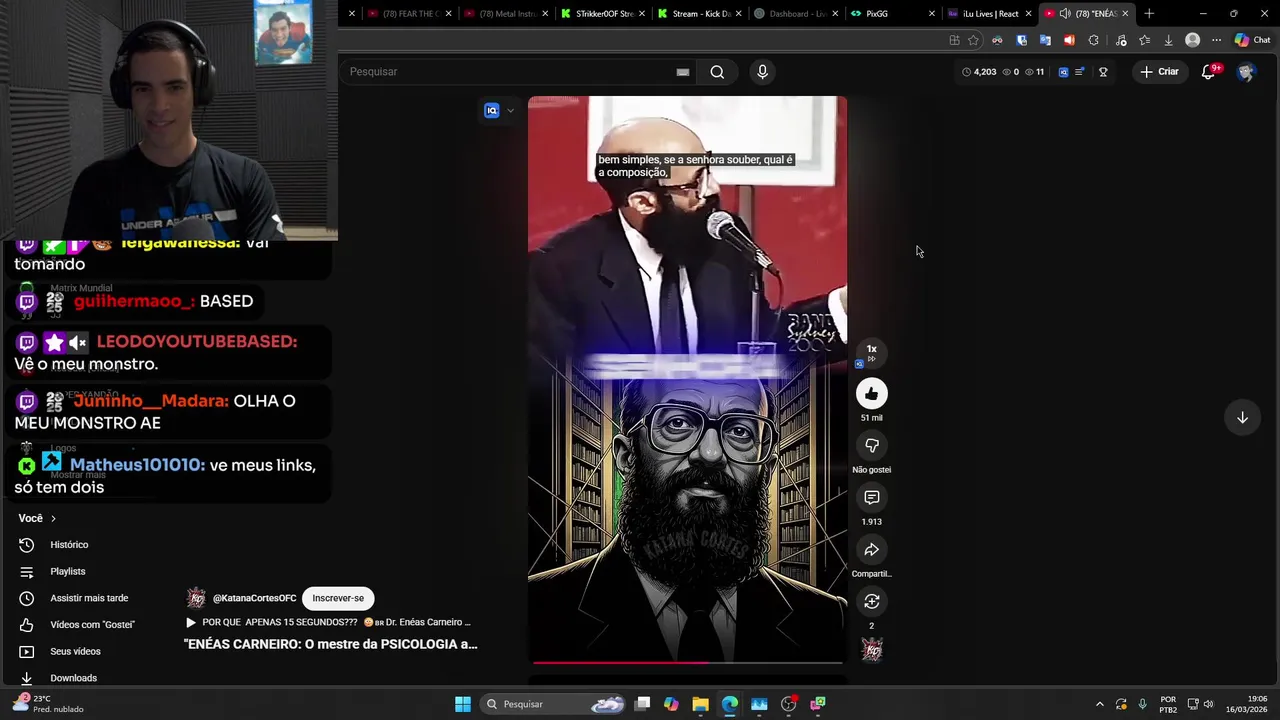Click the Matheus101010 username in chat
The width and height of the screenshot is (1280, 720).
tap(137, 465)
